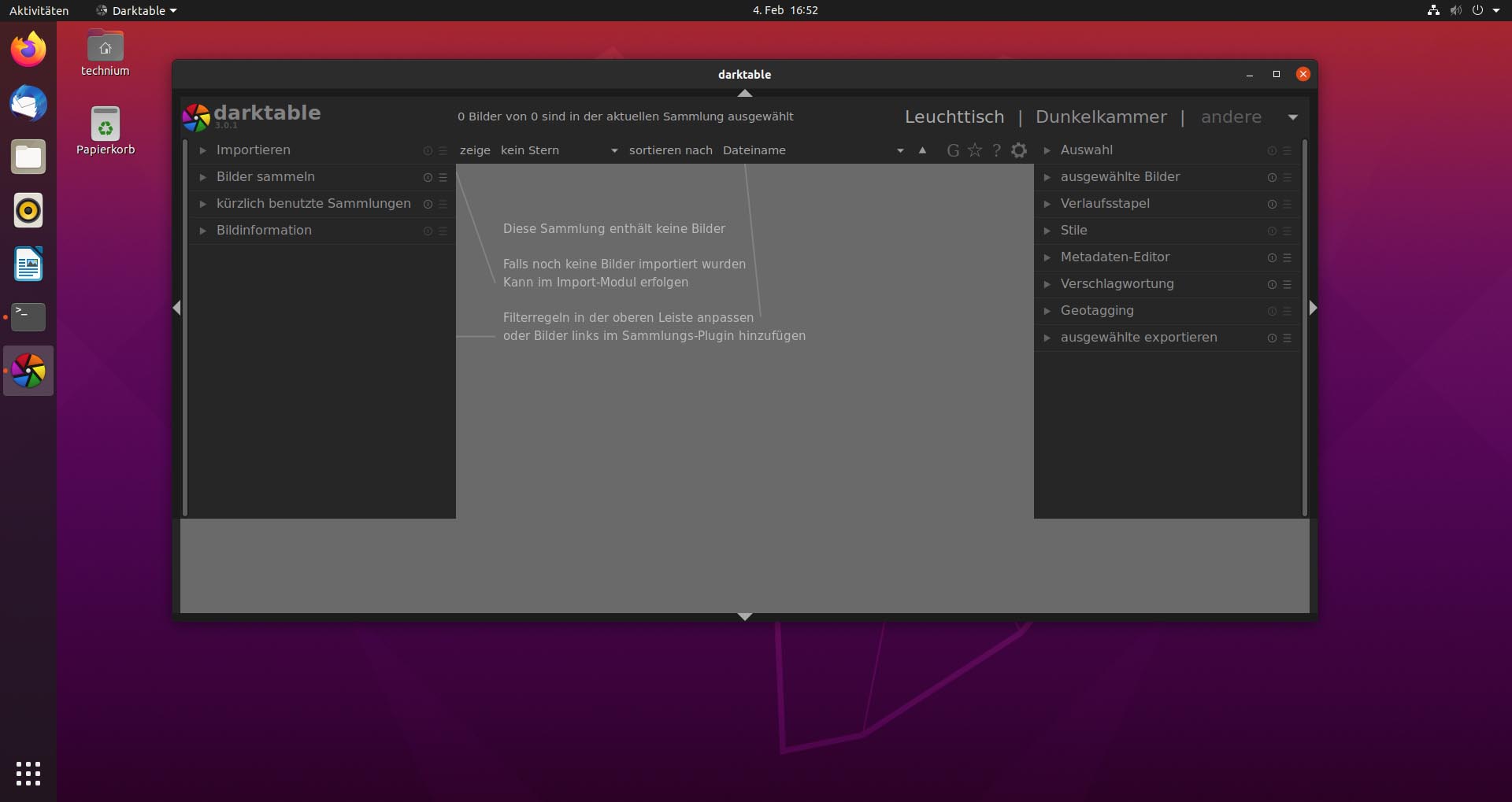Viewport: 1512px width, 802px height.
Task: Toggle image grouping with the G icon
Action: pos(953,150)
